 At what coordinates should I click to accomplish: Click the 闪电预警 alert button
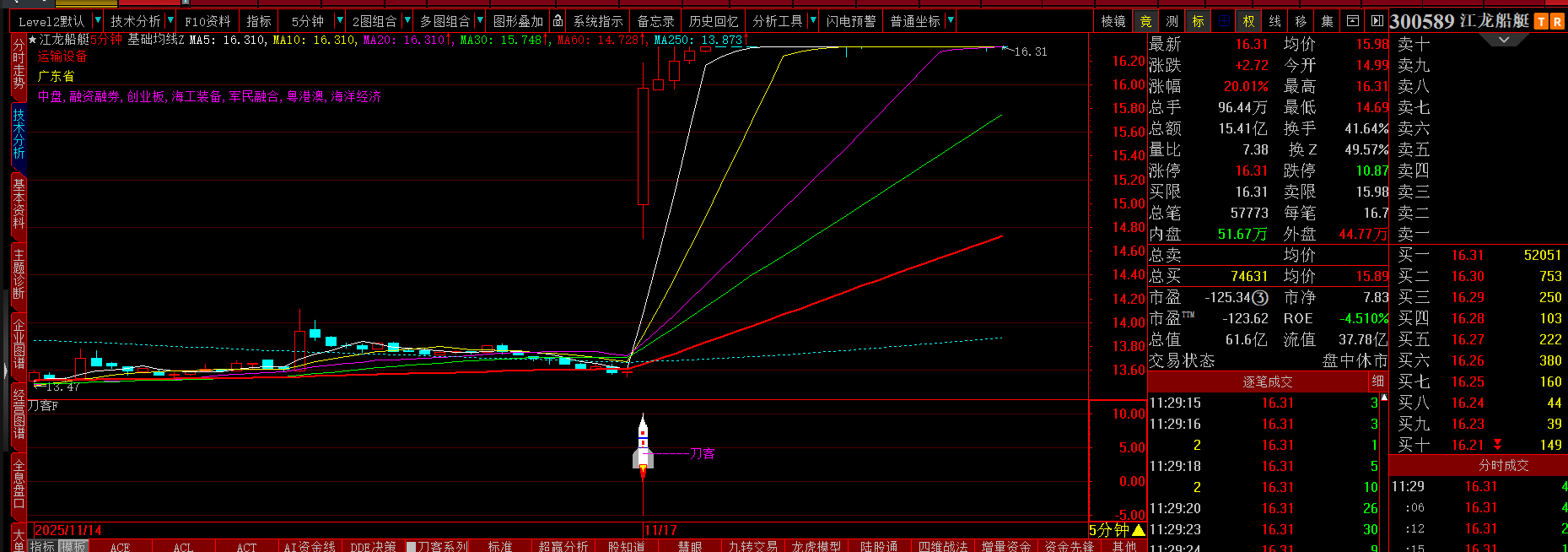coord(850,21)
